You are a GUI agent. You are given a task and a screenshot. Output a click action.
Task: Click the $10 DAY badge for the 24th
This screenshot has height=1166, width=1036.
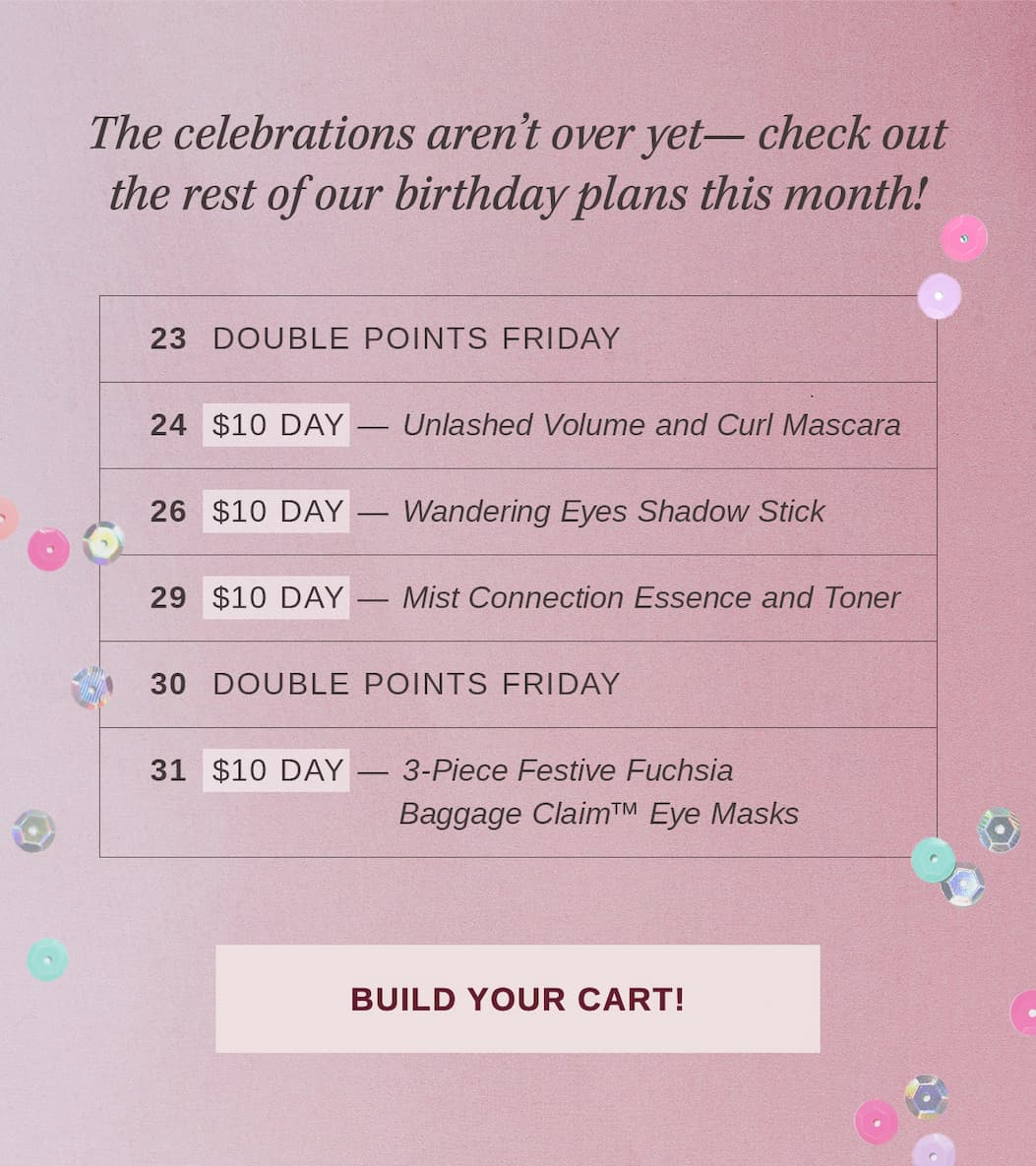tap(276, 425)
